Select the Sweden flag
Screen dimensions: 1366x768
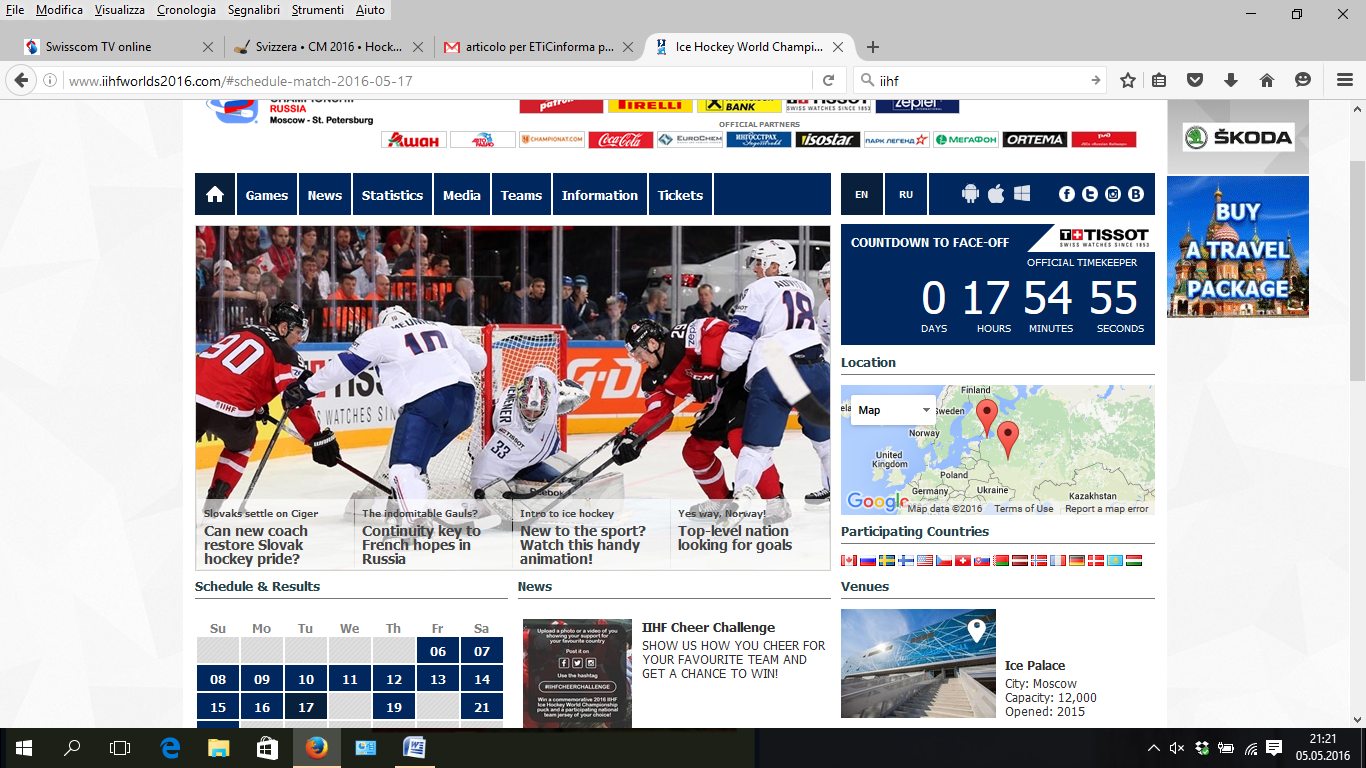(x=887, y=561)
